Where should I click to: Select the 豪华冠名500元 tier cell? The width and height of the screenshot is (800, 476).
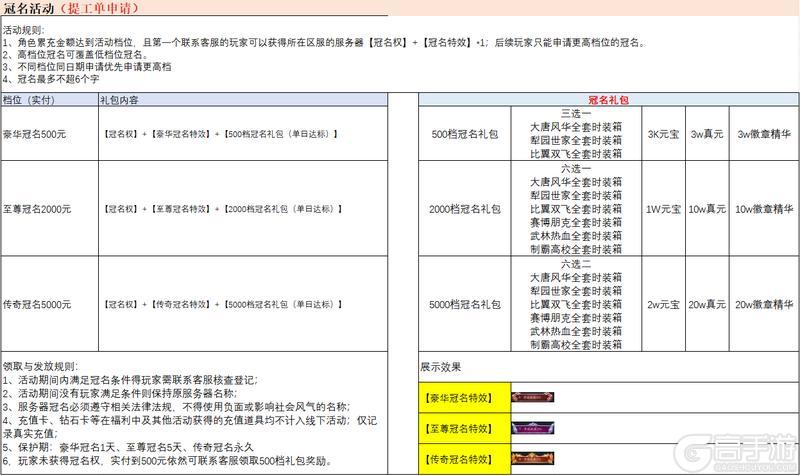coord(35,133)
